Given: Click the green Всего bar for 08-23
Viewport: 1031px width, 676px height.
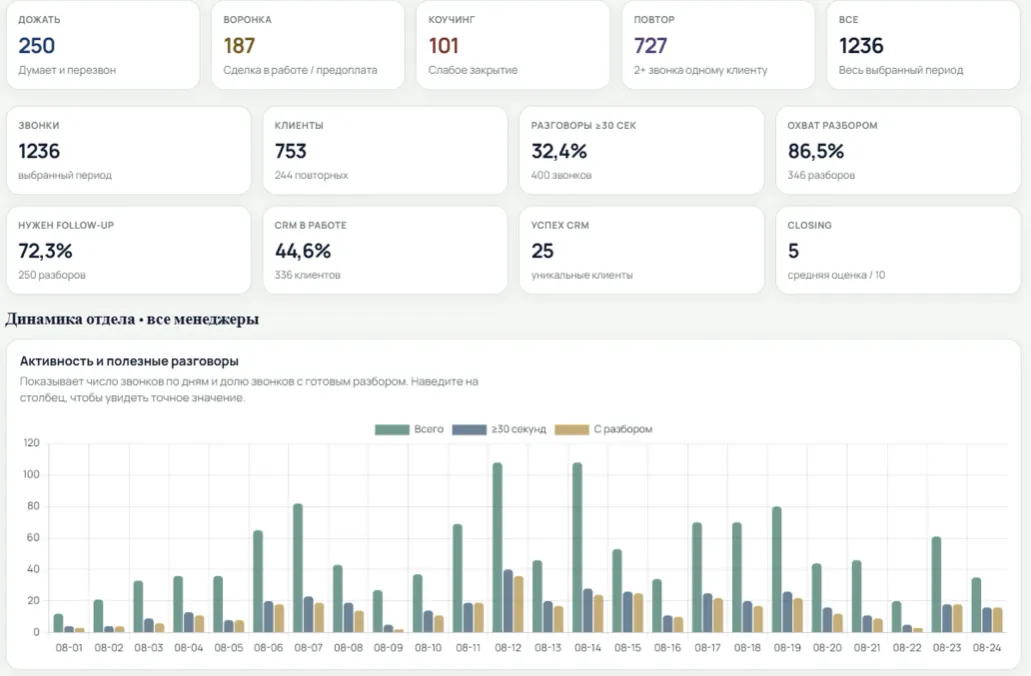Looking at the screenshot, I should click(x=936, y=585).
